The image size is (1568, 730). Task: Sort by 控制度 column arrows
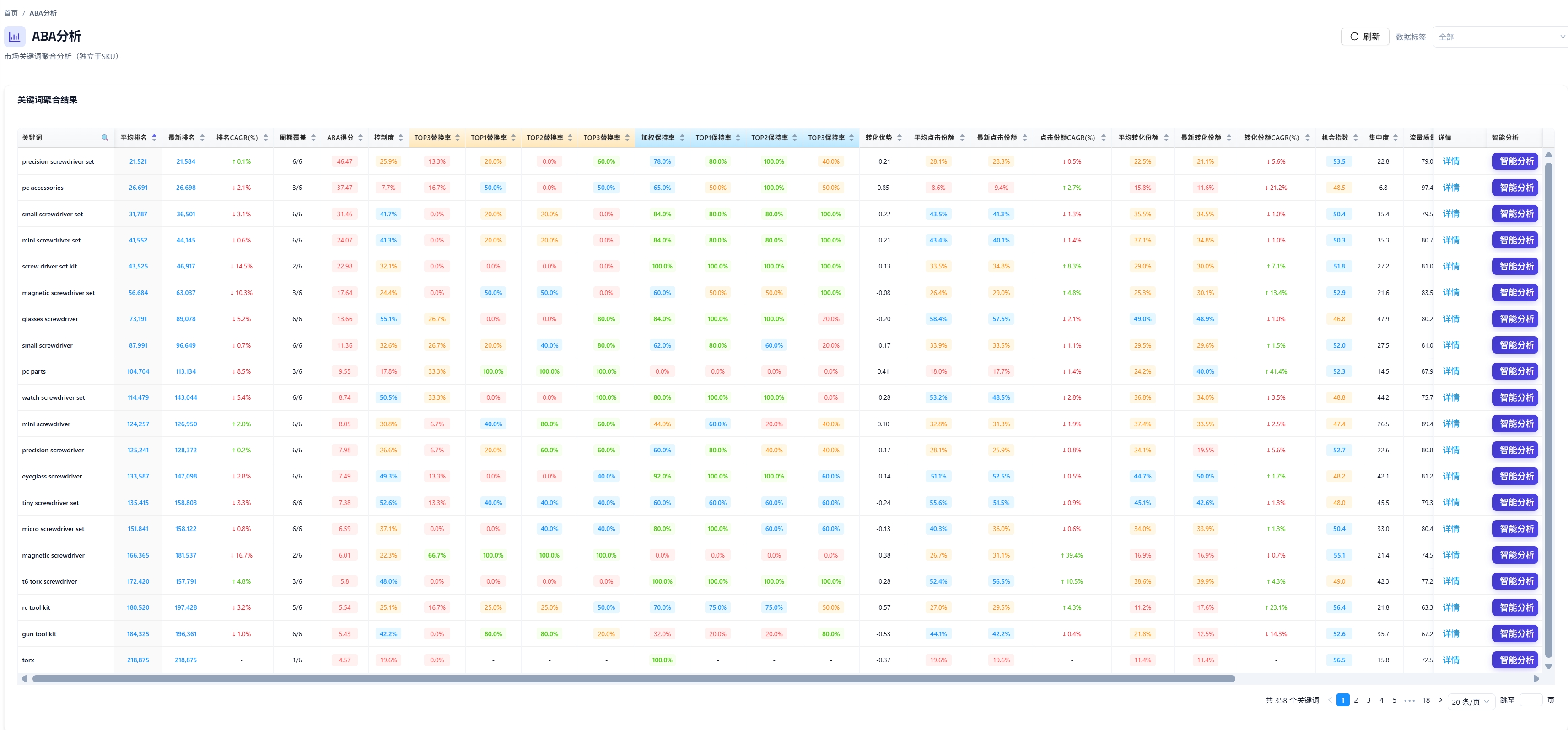click(400, 138)
